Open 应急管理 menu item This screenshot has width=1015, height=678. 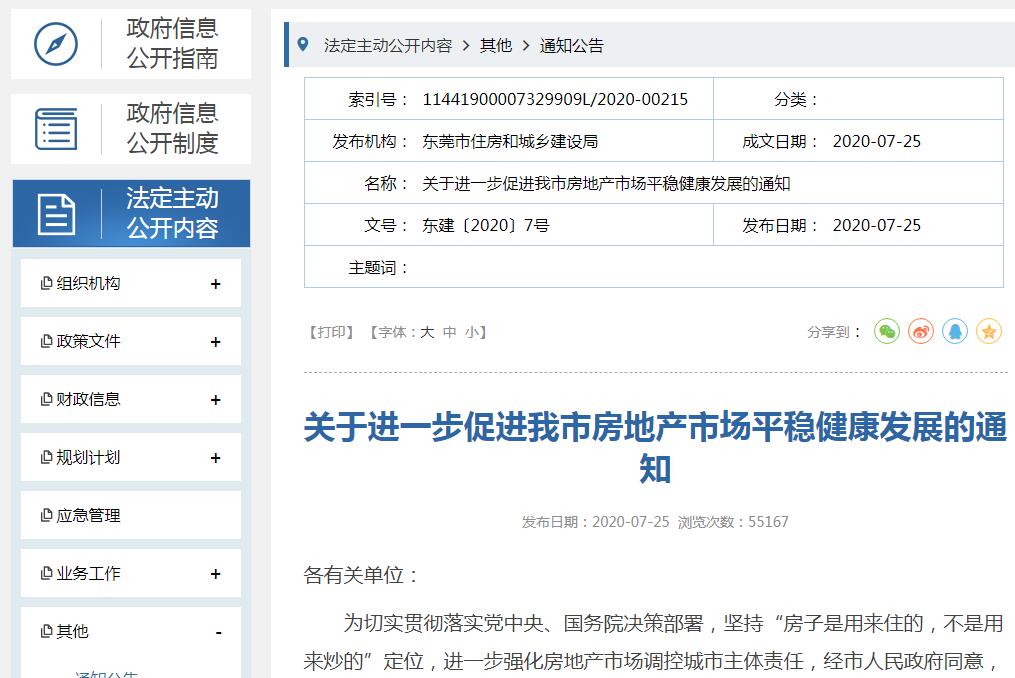click(x=88, y=516)
